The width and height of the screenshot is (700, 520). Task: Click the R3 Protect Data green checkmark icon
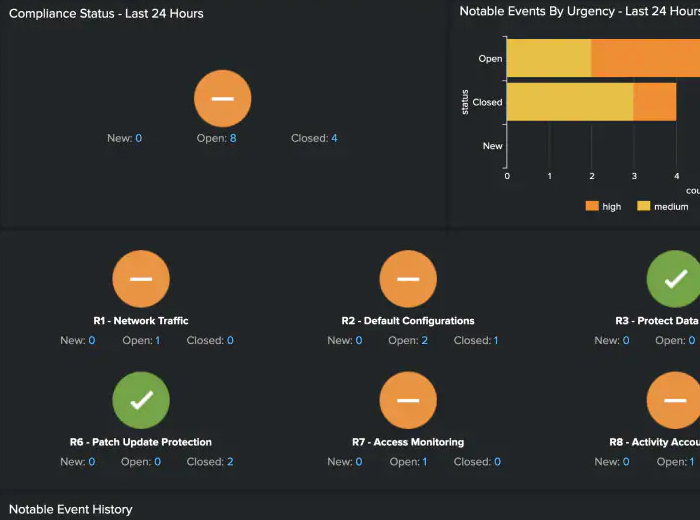[674, 278]
